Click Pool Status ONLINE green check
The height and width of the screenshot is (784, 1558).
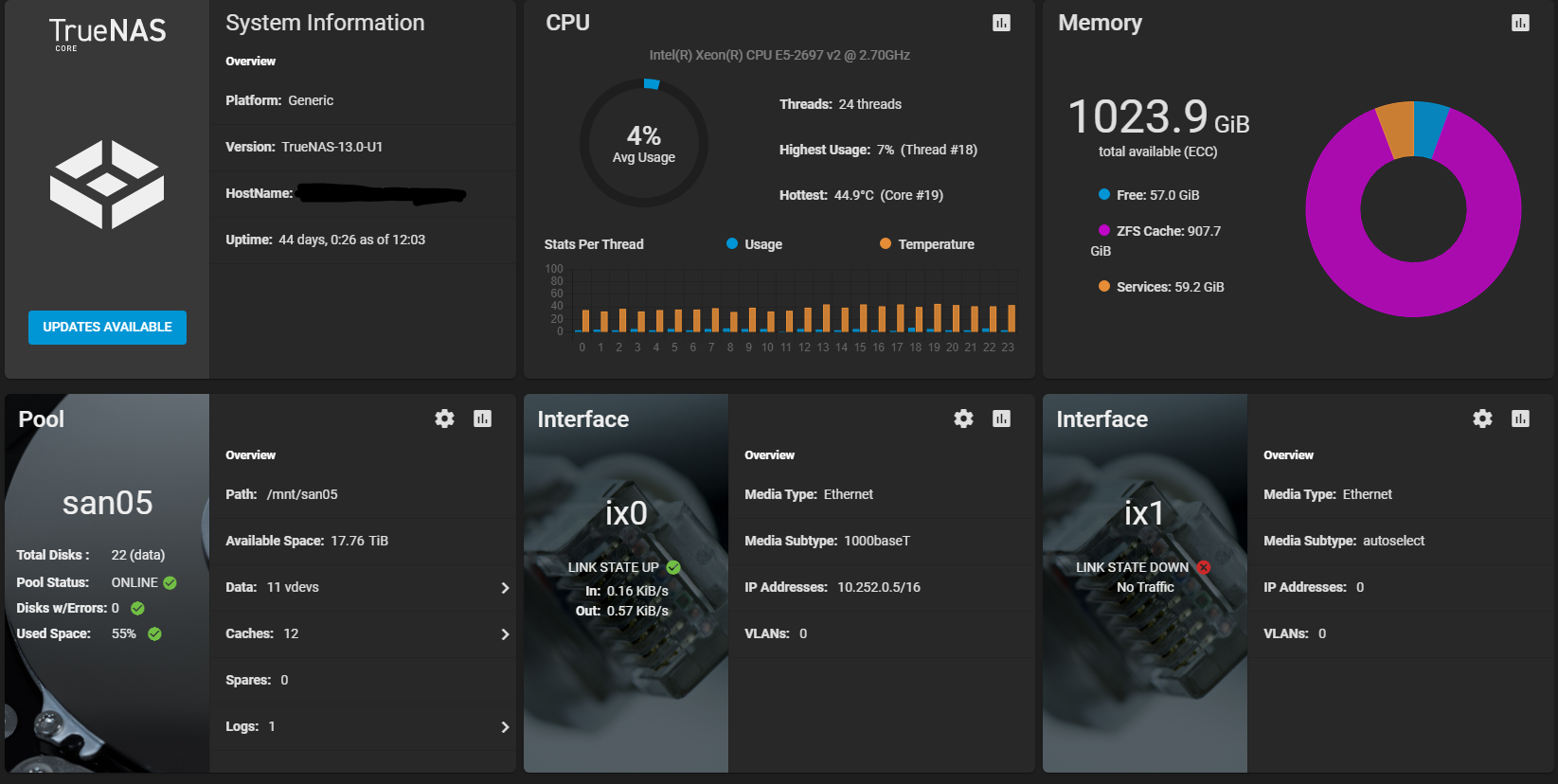170,583
